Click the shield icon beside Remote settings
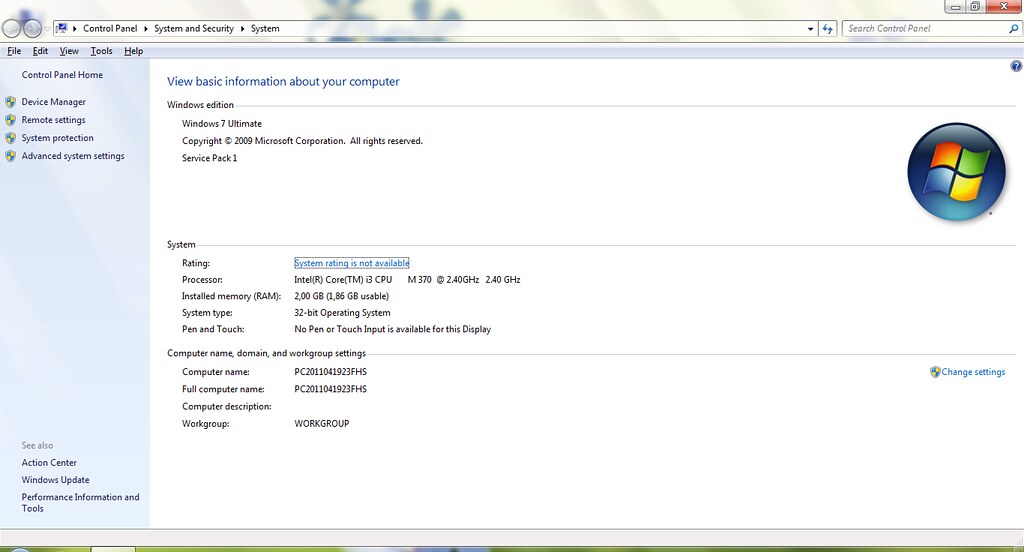 pyautogui.click(x=11, y=120)
